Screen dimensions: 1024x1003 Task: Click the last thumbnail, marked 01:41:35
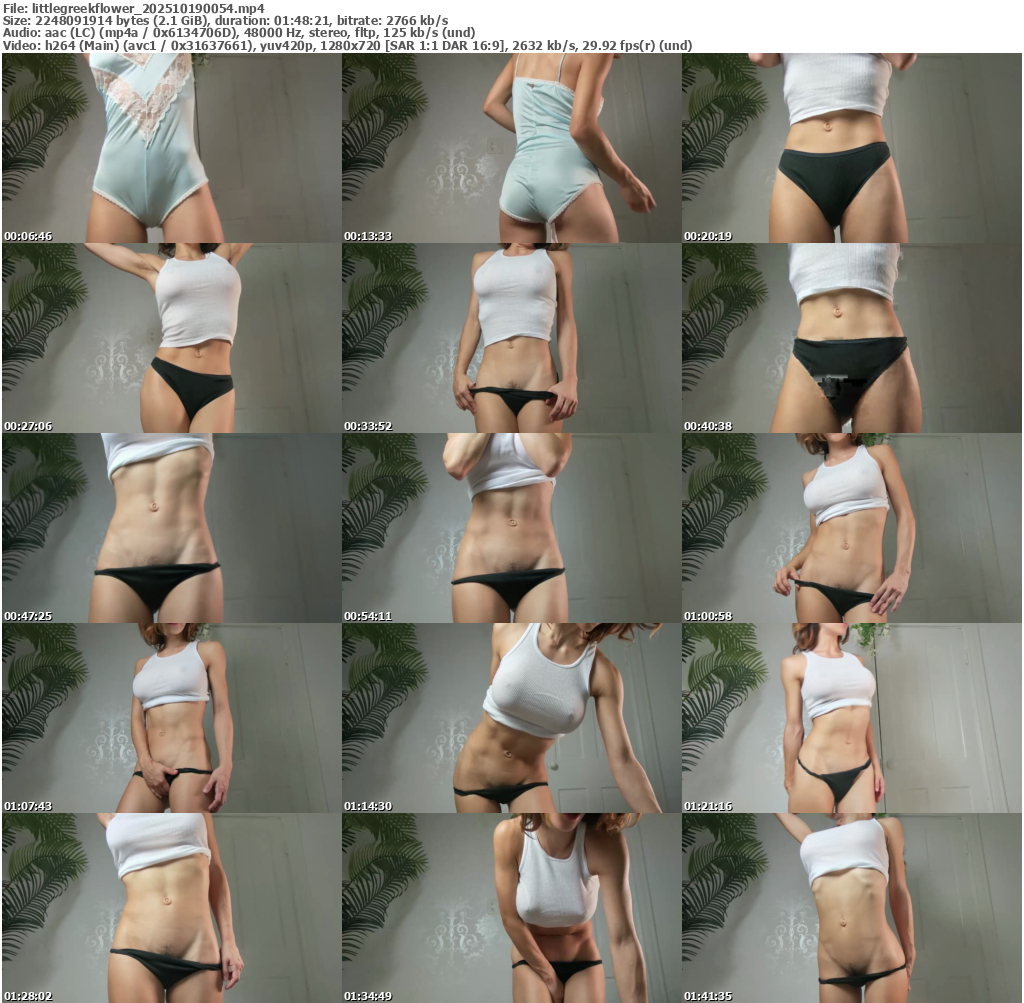(x=851, y=908)
